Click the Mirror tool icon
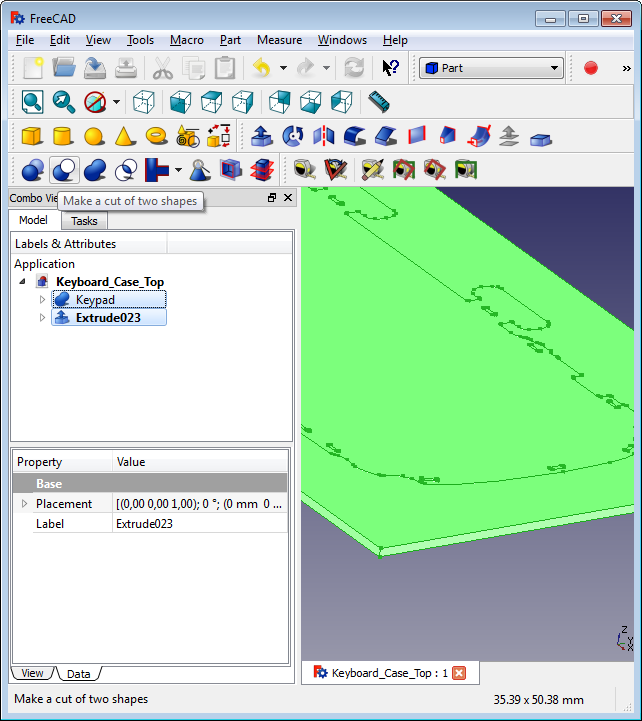 324,136
